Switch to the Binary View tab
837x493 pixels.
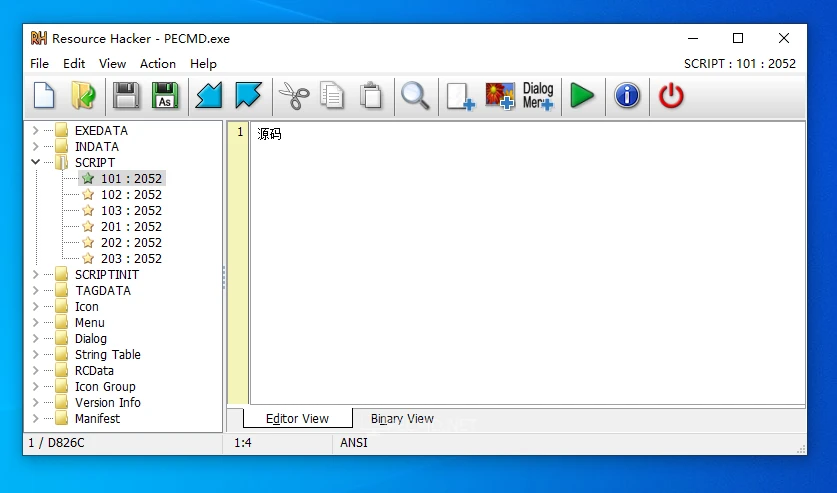pyautogui.click(x=402, y=419)
